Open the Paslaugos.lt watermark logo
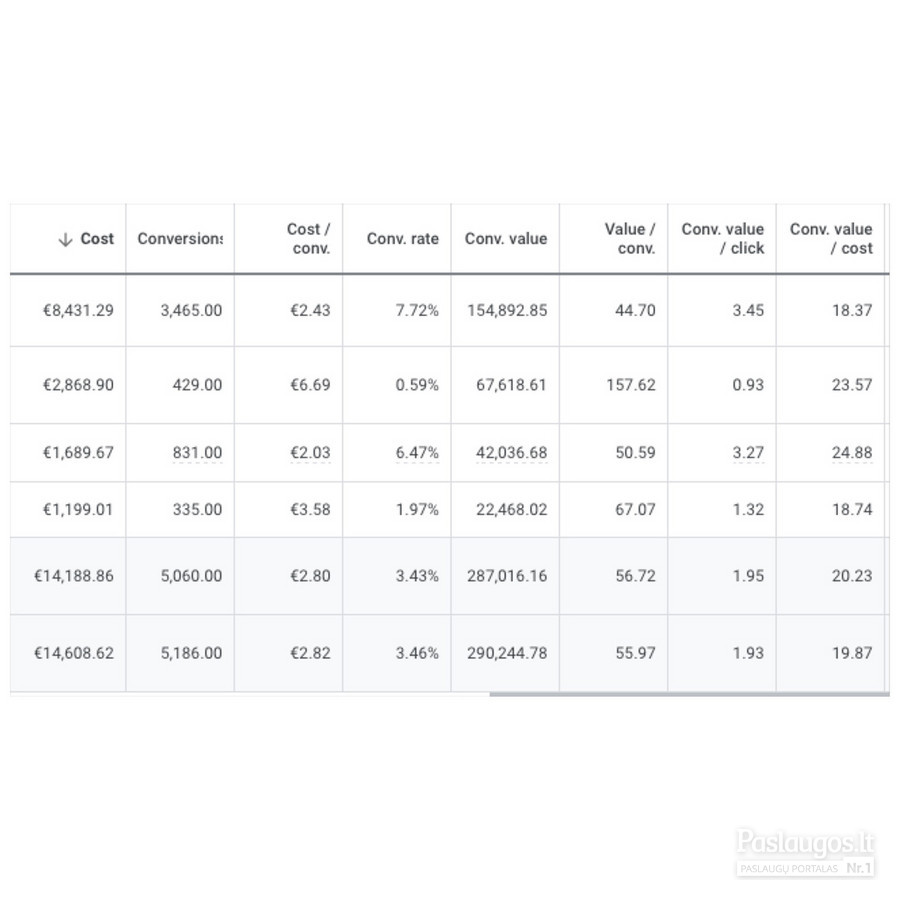 point(805,852)
